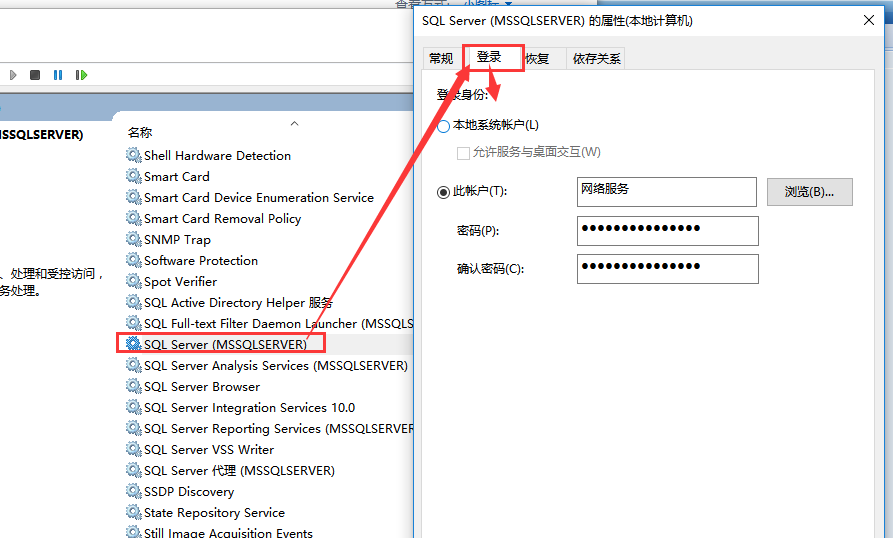The height and width of the screenshot is (538, 893).
Task: Click gear icon of SQL Server Reporting Services
Action: point(134,428)
